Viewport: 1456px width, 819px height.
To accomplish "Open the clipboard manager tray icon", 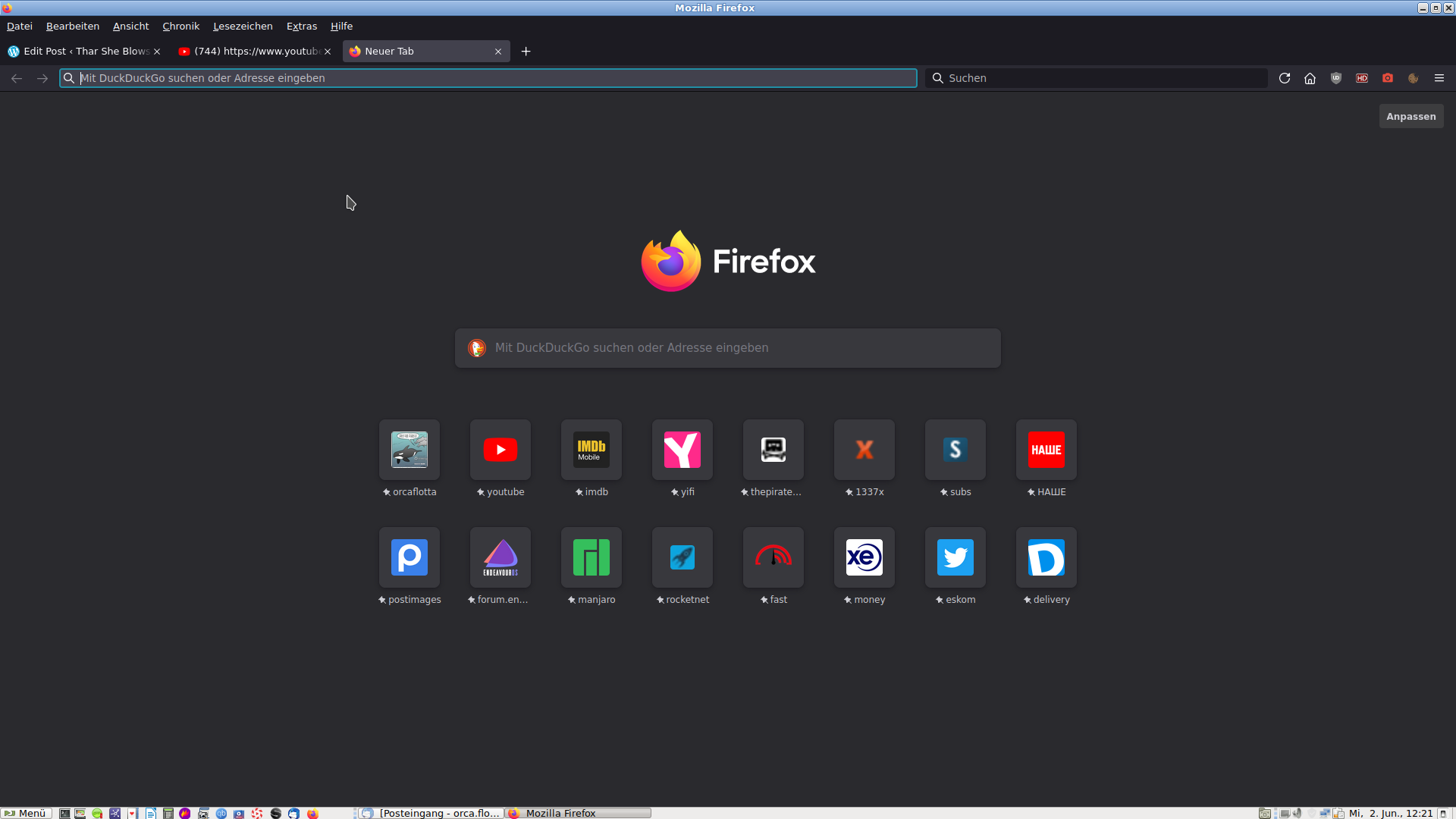I will coord(1338,813).
